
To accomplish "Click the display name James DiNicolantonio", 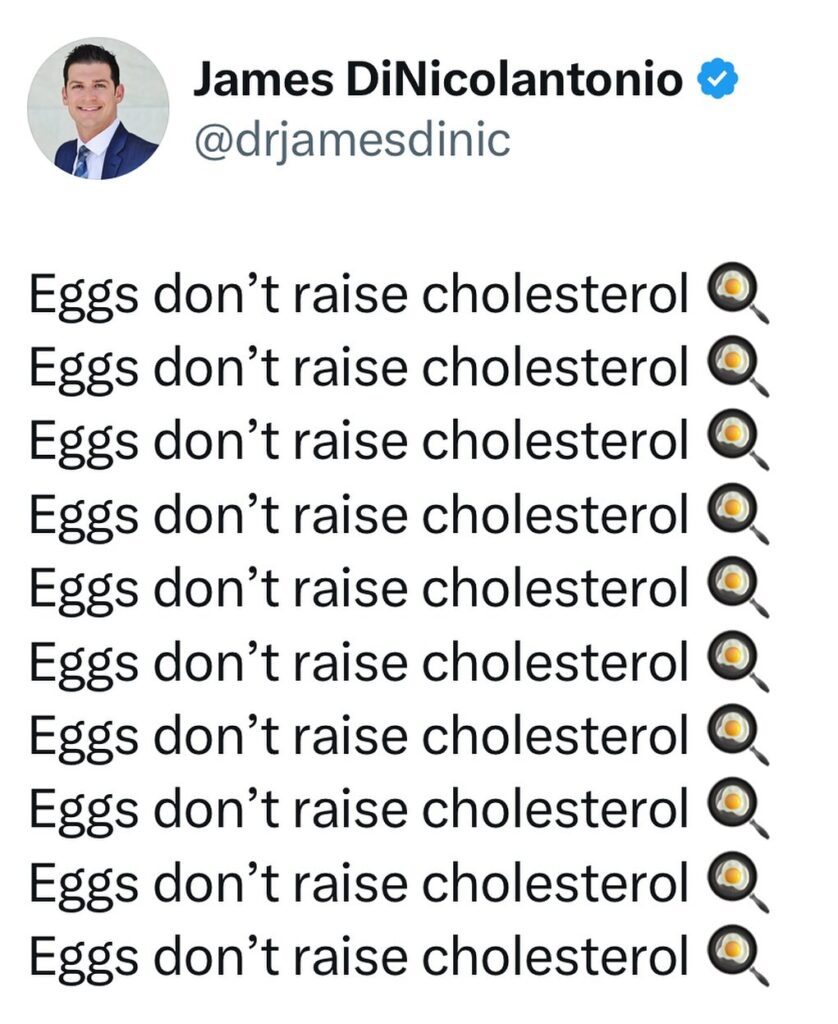I will pyautogui.click(x=438, y=80).
